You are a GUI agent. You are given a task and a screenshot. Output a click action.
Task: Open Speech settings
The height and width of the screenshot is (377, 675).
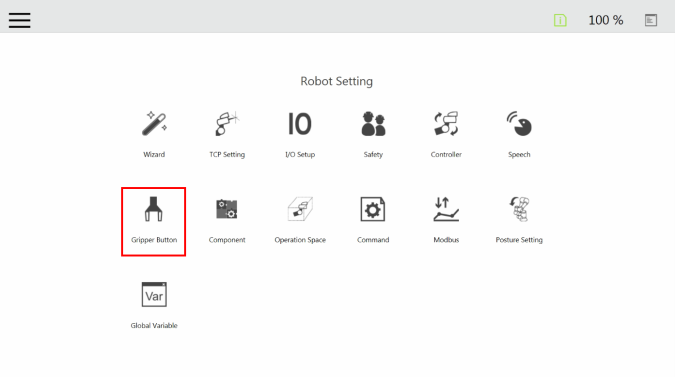pyautogui.click(x=519, y=124)
